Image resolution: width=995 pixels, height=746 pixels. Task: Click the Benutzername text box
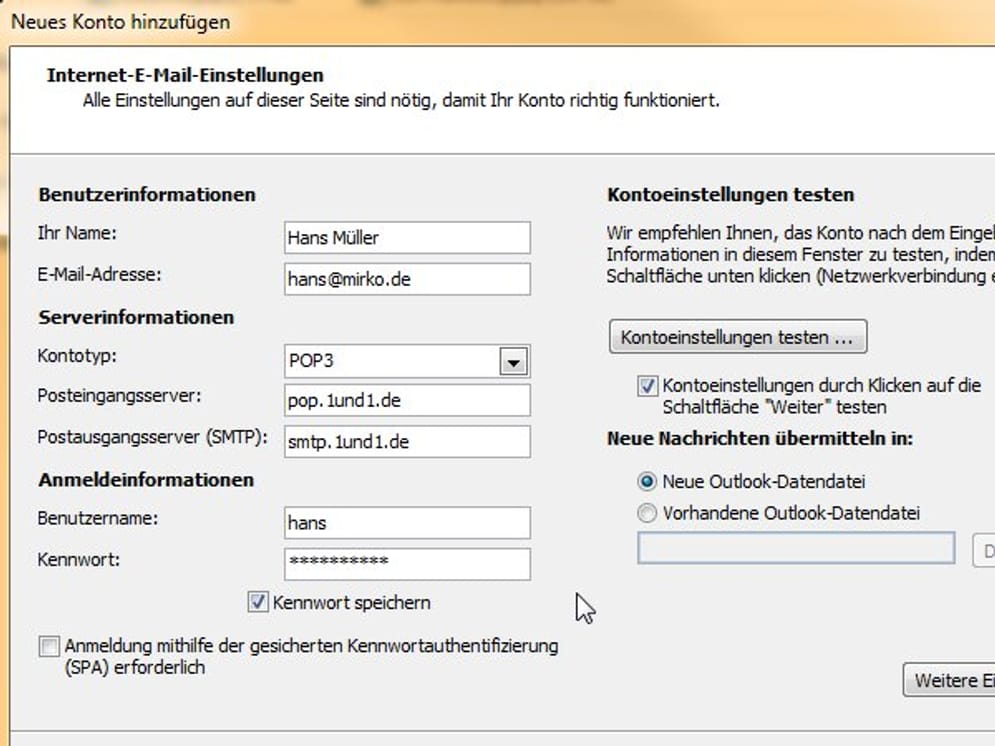coord(407,522)
